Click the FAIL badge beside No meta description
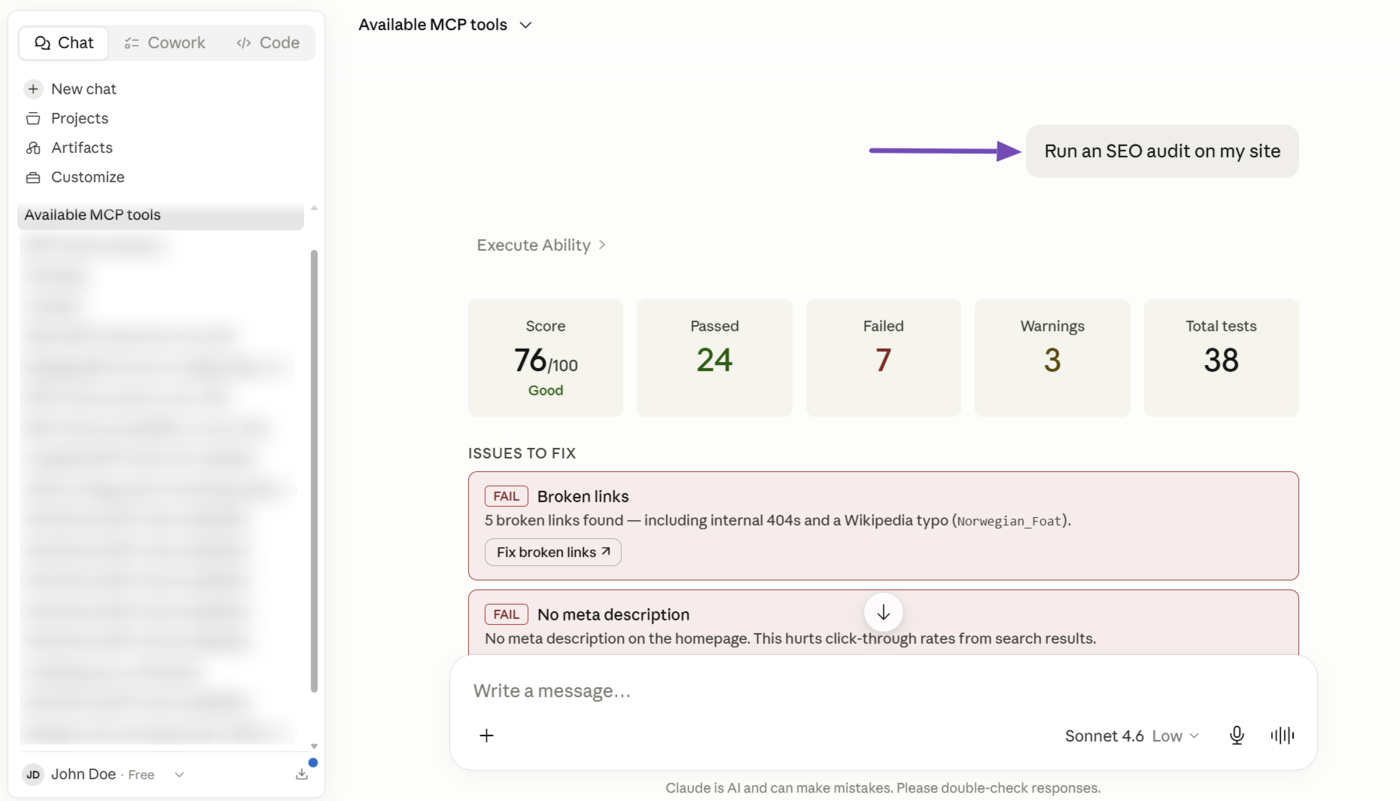 click(506, 615)
